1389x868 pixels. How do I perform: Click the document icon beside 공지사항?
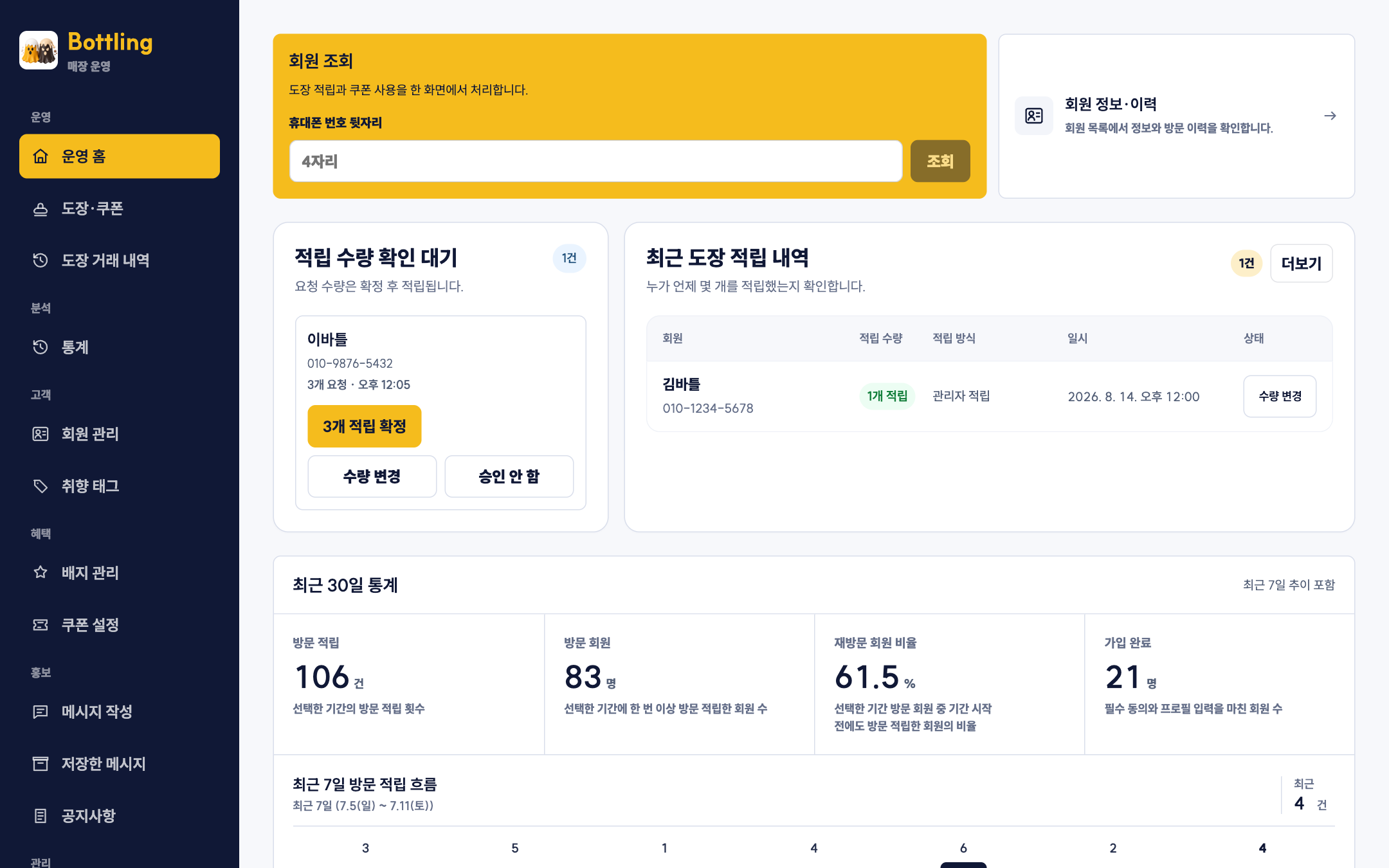(x=41, y=816)
